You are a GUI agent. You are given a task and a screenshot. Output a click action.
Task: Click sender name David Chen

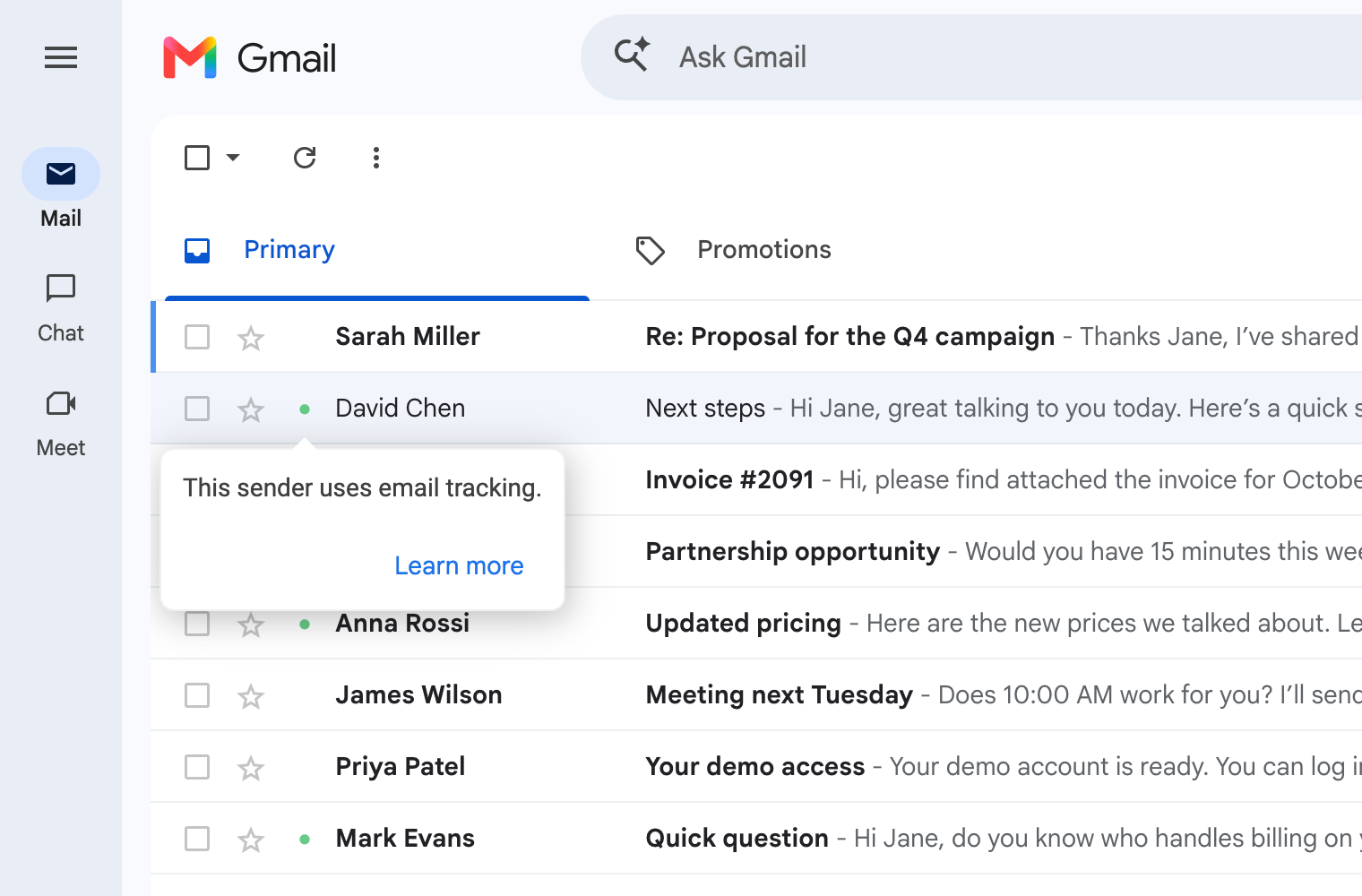400,408
